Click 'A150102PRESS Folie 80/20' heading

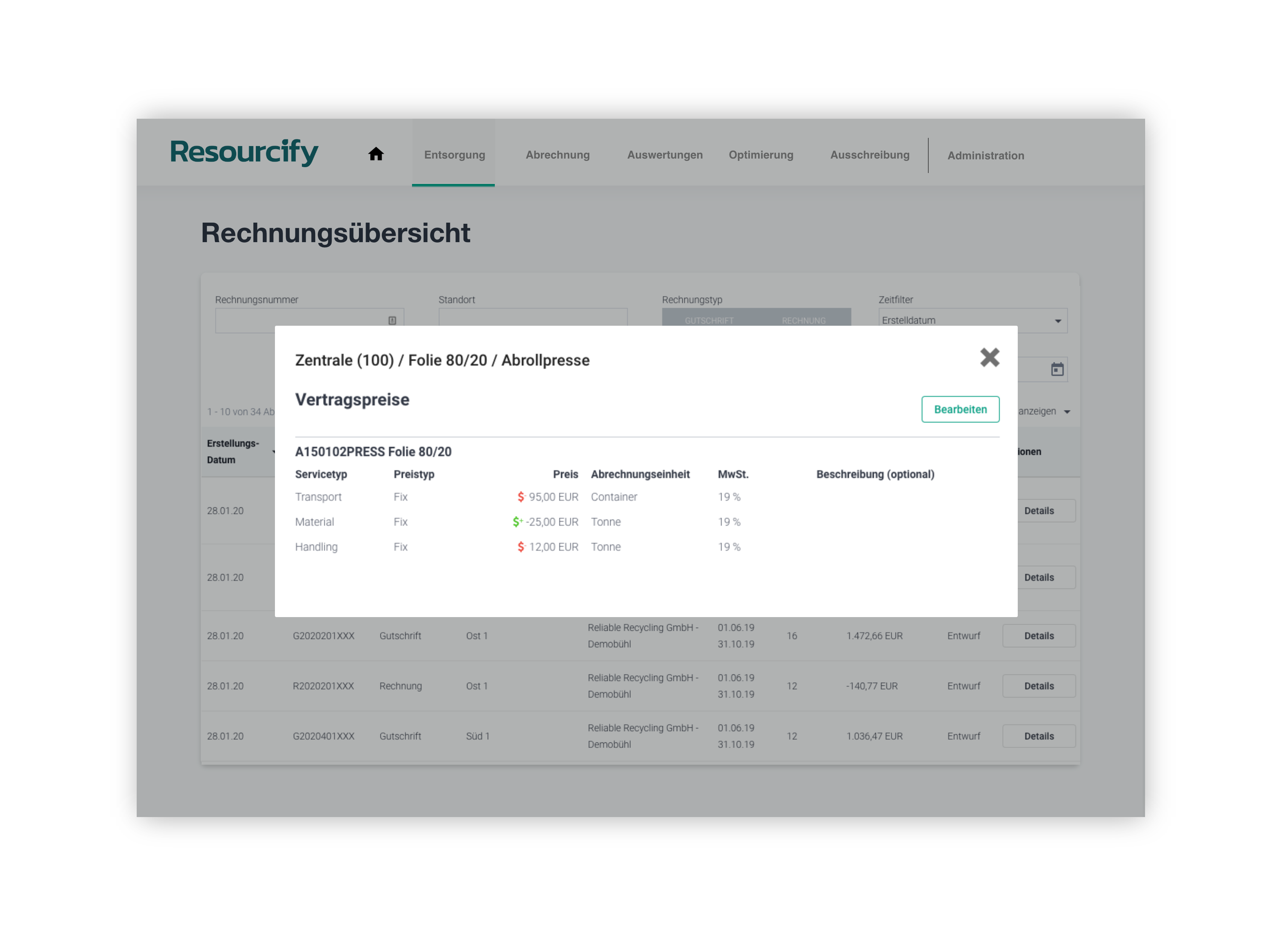pyautogui.click(x=373, y=451)
